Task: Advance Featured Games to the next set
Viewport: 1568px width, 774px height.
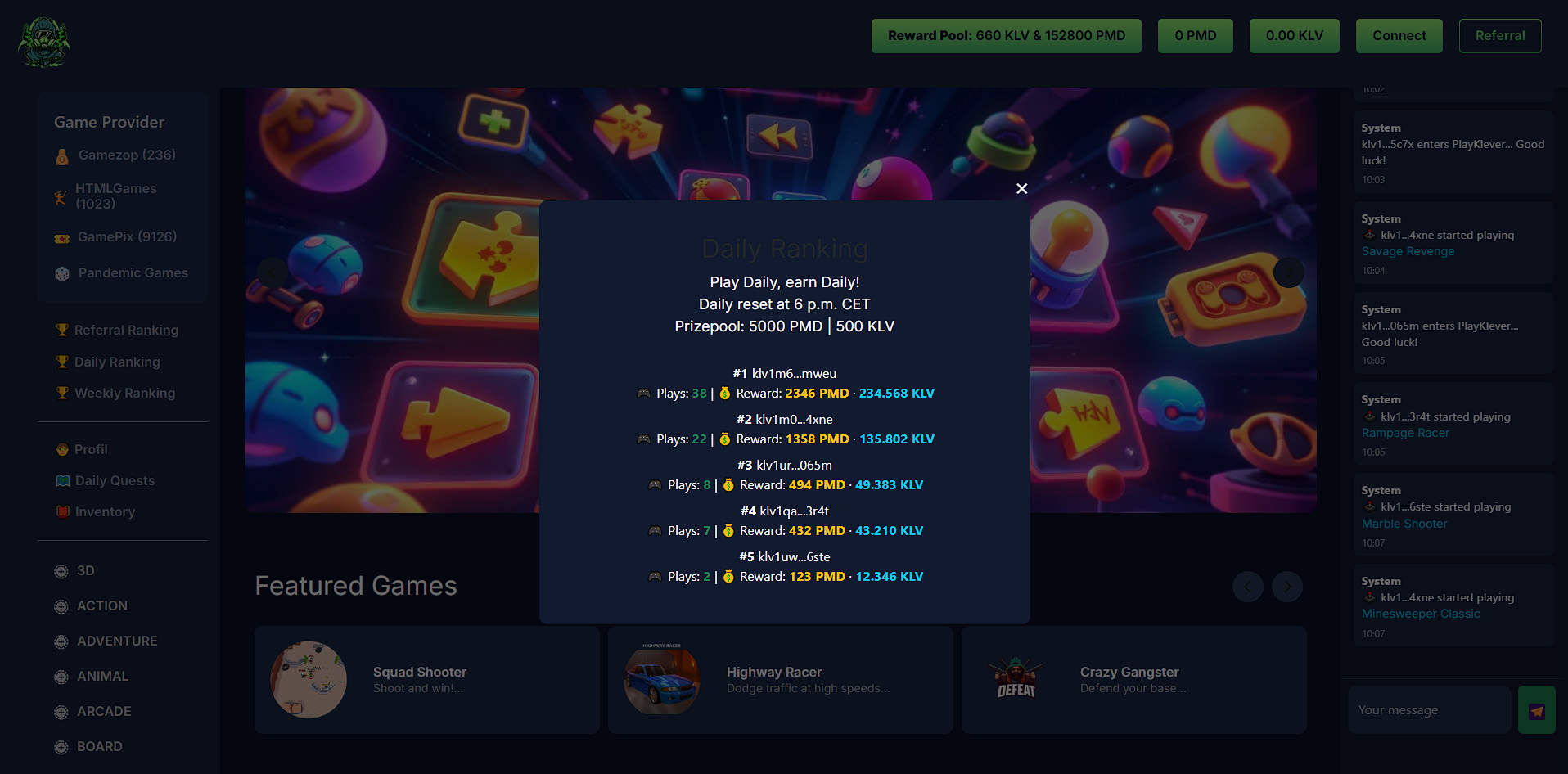Action: [x=1286, y=587]
